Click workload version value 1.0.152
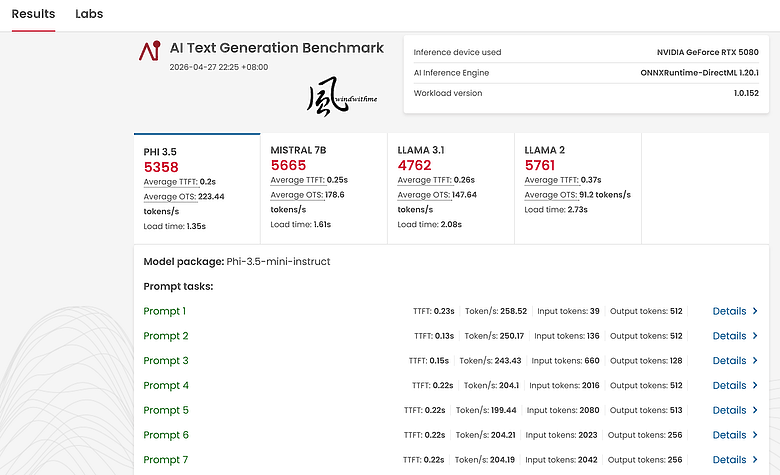 (x=746, y=93)
